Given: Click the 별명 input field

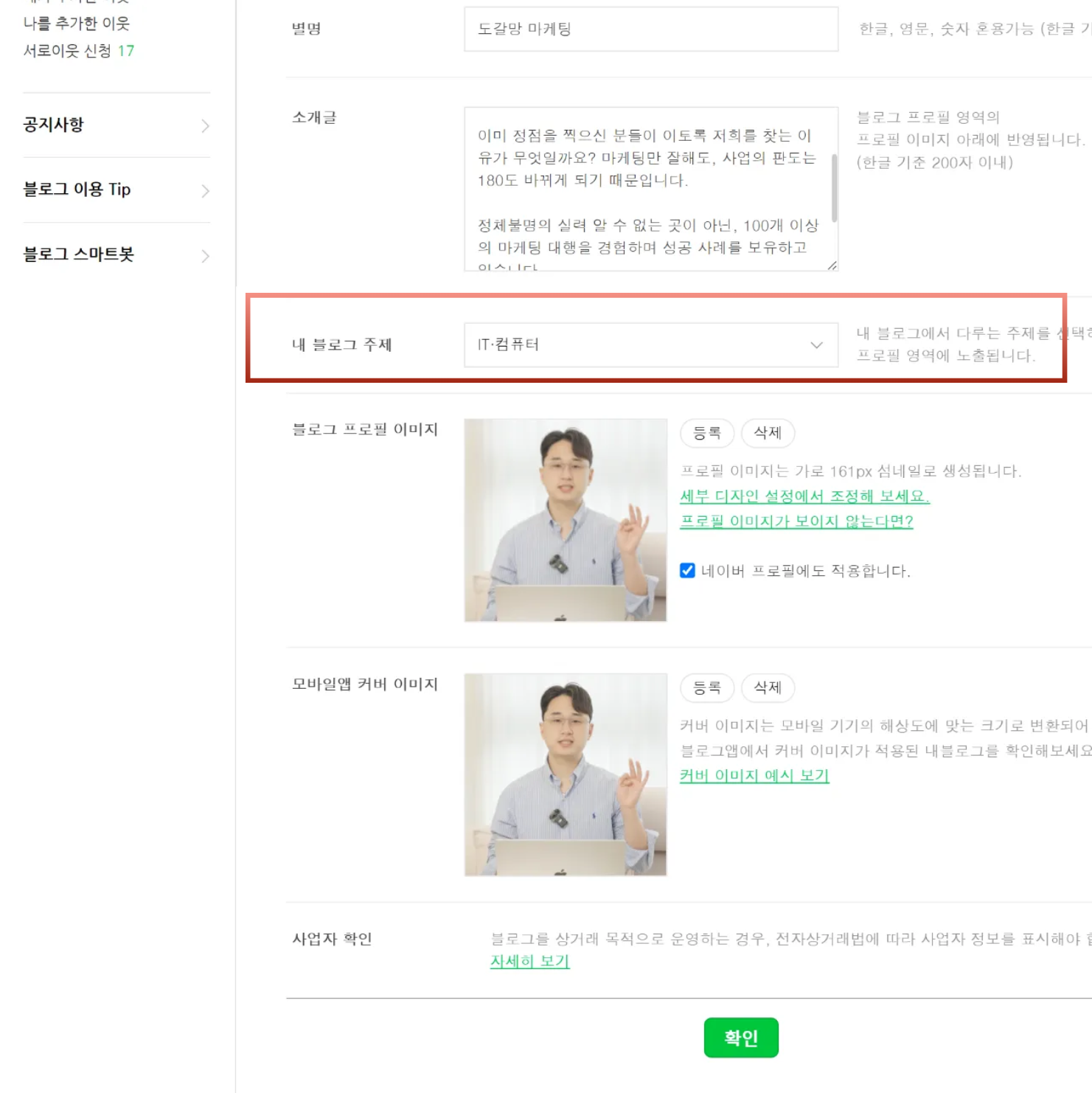Looking at the screenshot, I should tap(651, 29).
